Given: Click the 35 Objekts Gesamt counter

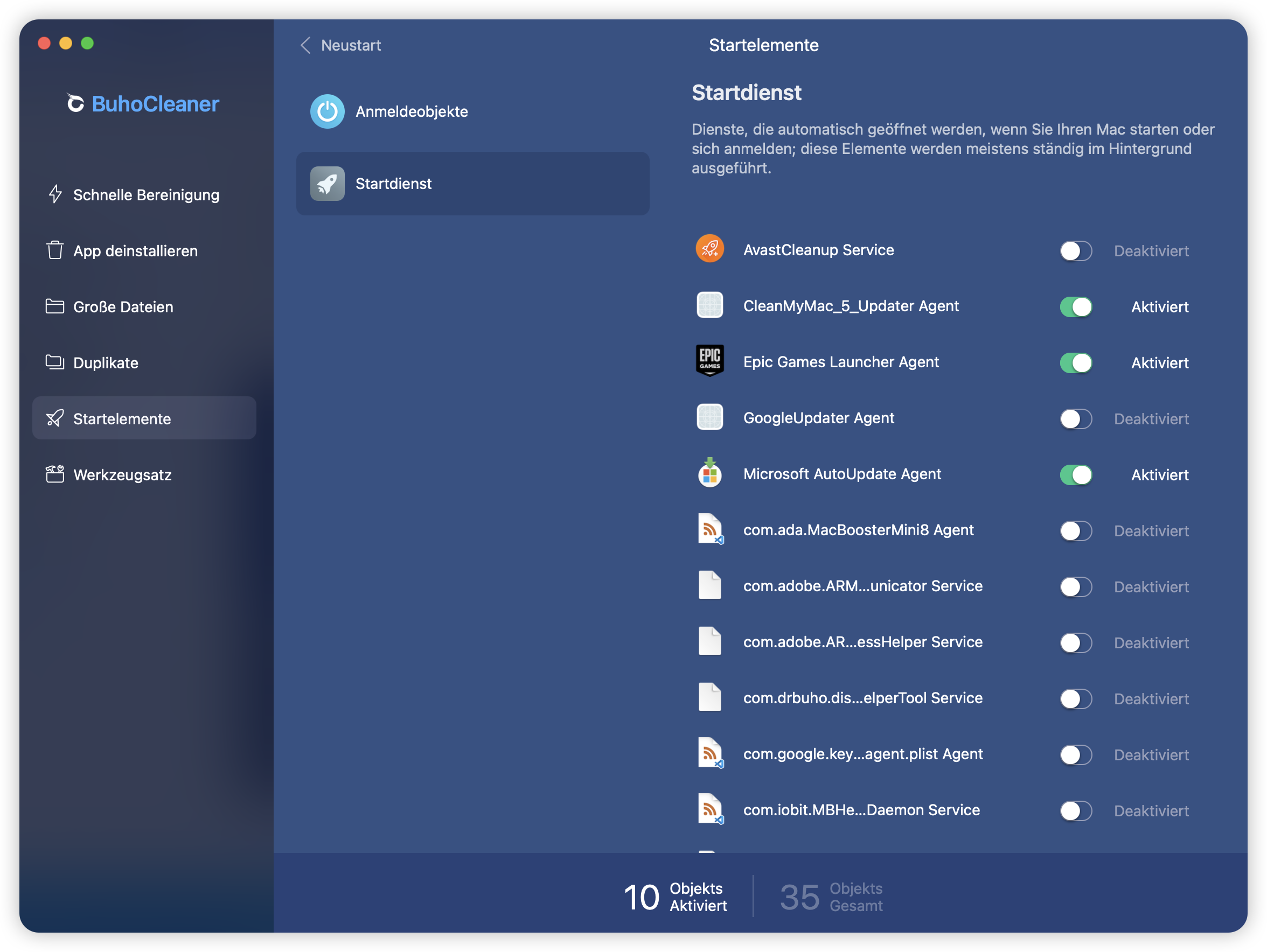Looking at the screenshot, I should pyautogui.click(x=831, y=897).
